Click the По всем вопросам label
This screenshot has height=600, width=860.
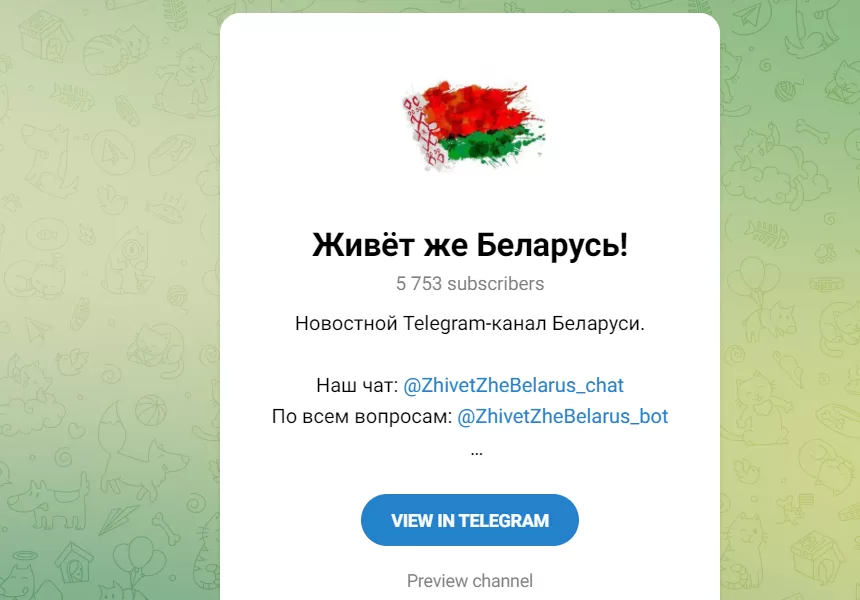coord(362,416)
